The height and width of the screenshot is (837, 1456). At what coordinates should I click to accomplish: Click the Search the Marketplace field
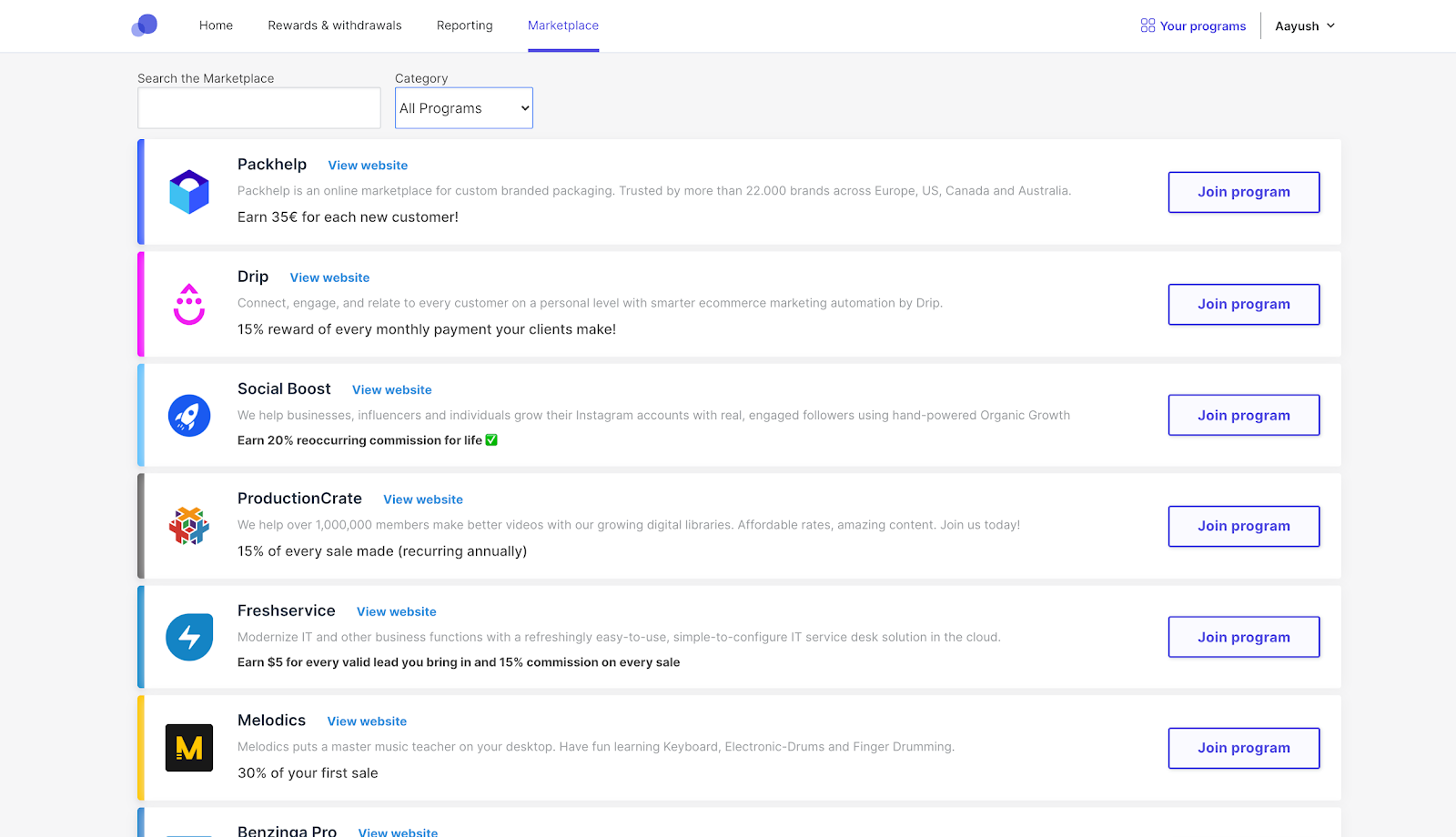[x=258, y=107]
